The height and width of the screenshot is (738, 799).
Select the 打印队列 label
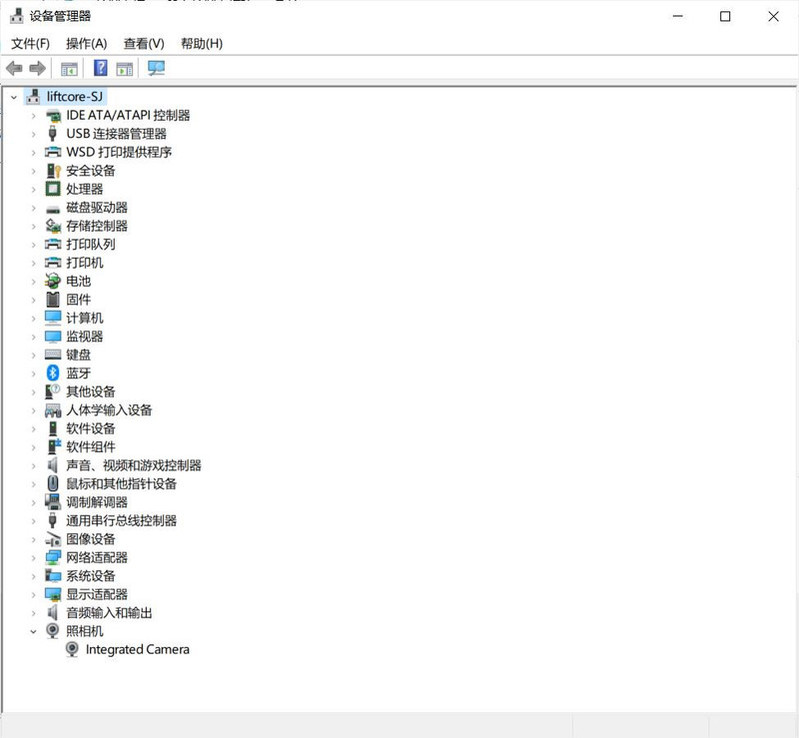91,244
